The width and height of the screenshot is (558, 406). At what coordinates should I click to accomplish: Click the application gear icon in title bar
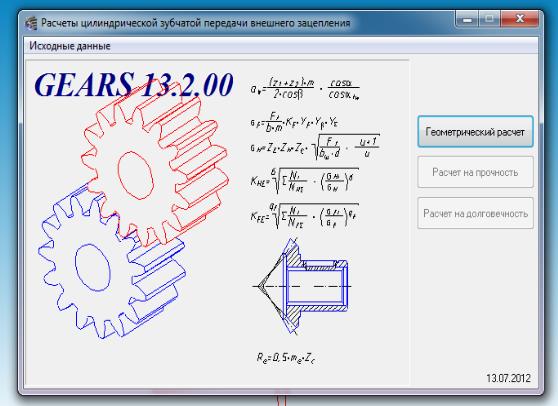tap(31, 23)
